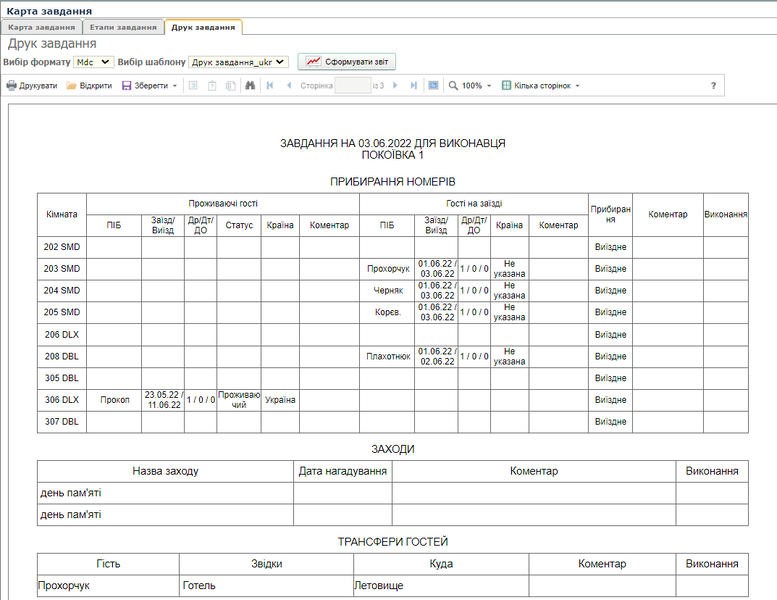Click the Друкувати printer icon
The height and width of the screenshot is (600, 777).
click(x=12, y=86)
